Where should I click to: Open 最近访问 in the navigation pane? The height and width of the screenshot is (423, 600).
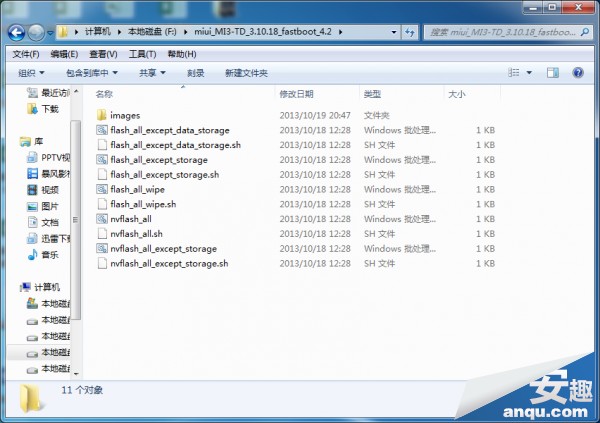point(49,93)
